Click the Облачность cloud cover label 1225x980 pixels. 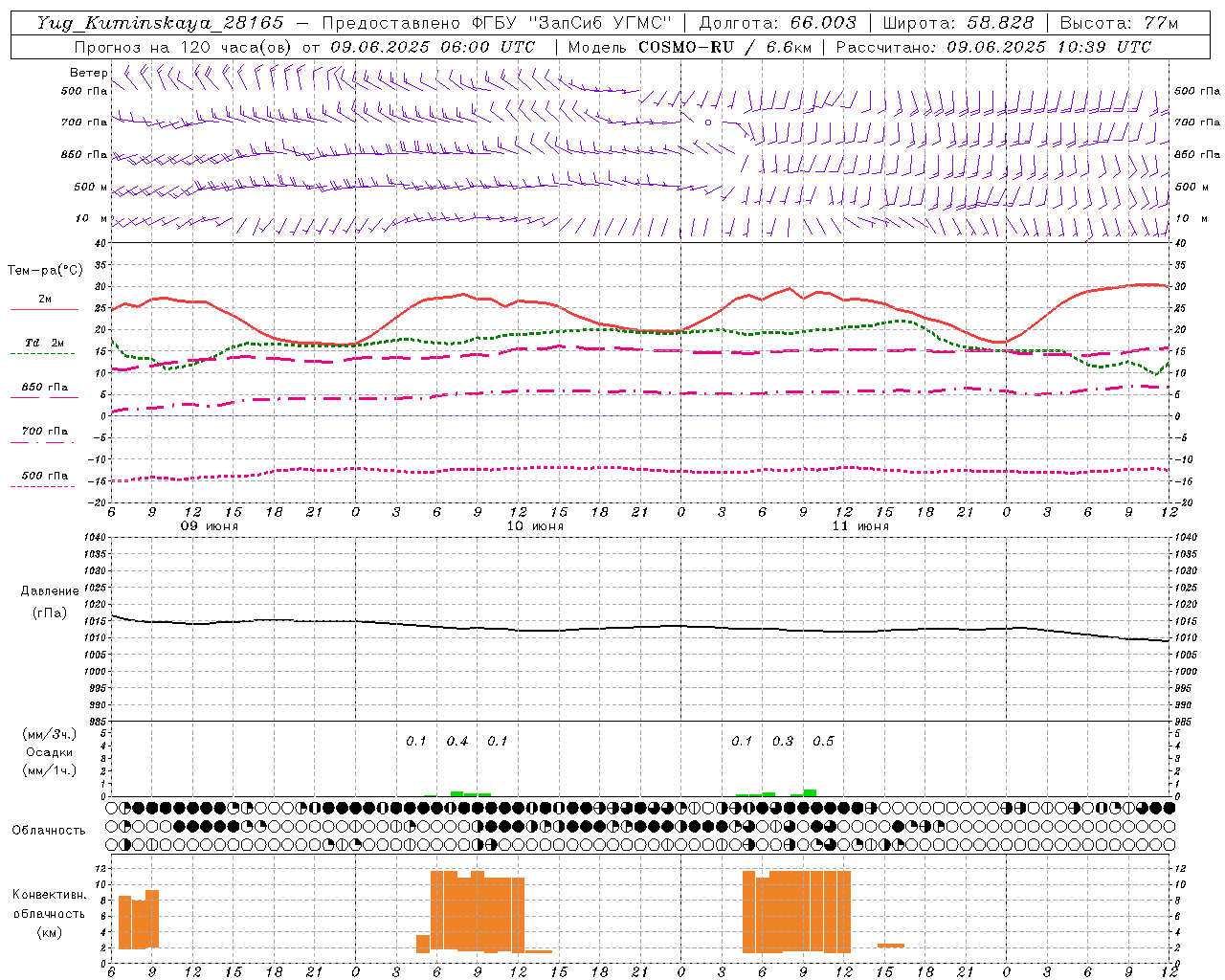coord(49,831)
